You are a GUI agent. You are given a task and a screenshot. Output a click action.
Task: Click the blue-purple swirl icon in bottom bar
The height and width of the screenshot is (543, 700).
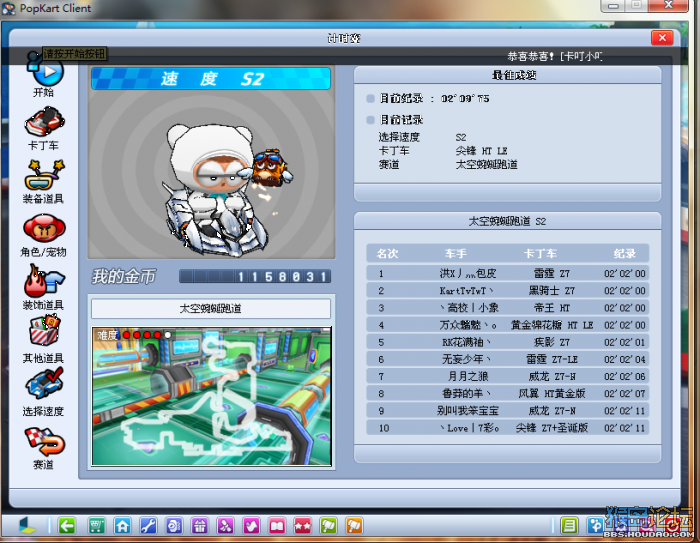pyautogui.click(x=174, y=526)
